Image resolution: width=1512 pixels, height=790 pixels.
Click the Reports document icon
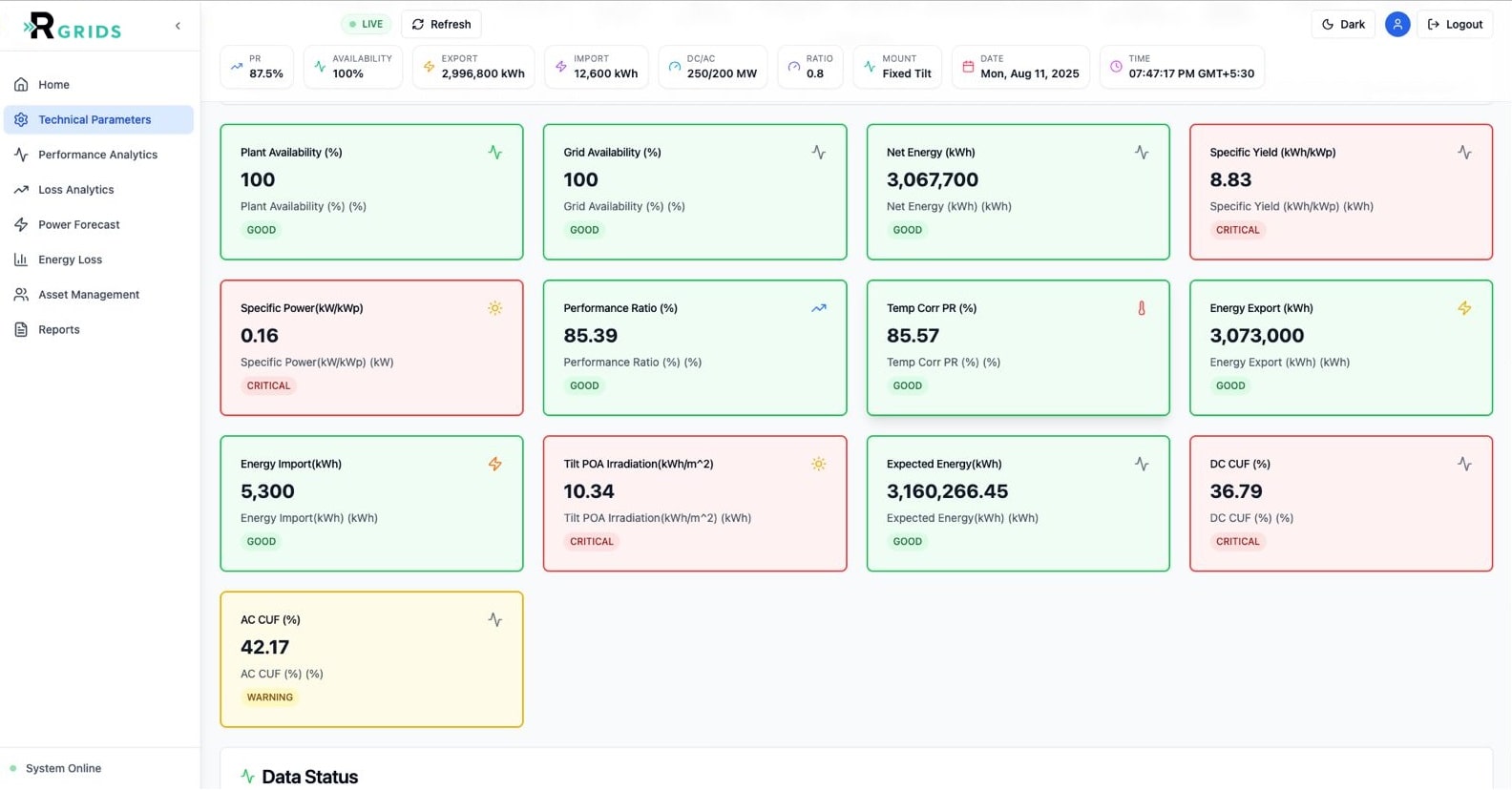pos(21,330)
